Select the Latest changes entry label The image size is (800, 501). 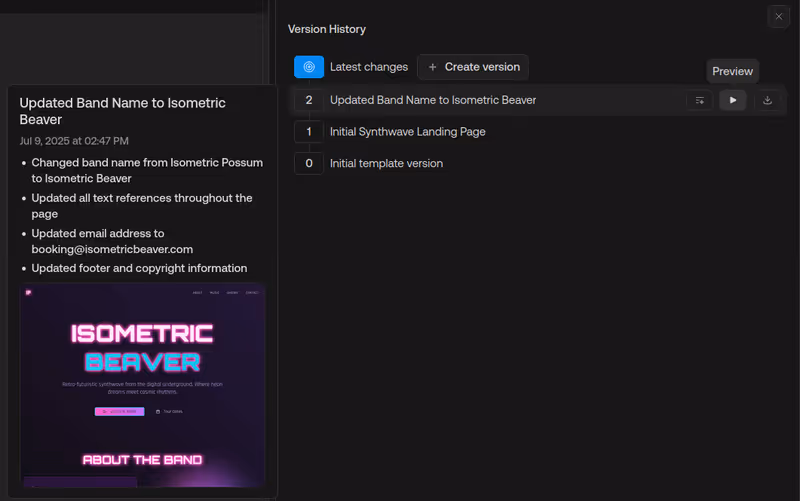point(369,67)
